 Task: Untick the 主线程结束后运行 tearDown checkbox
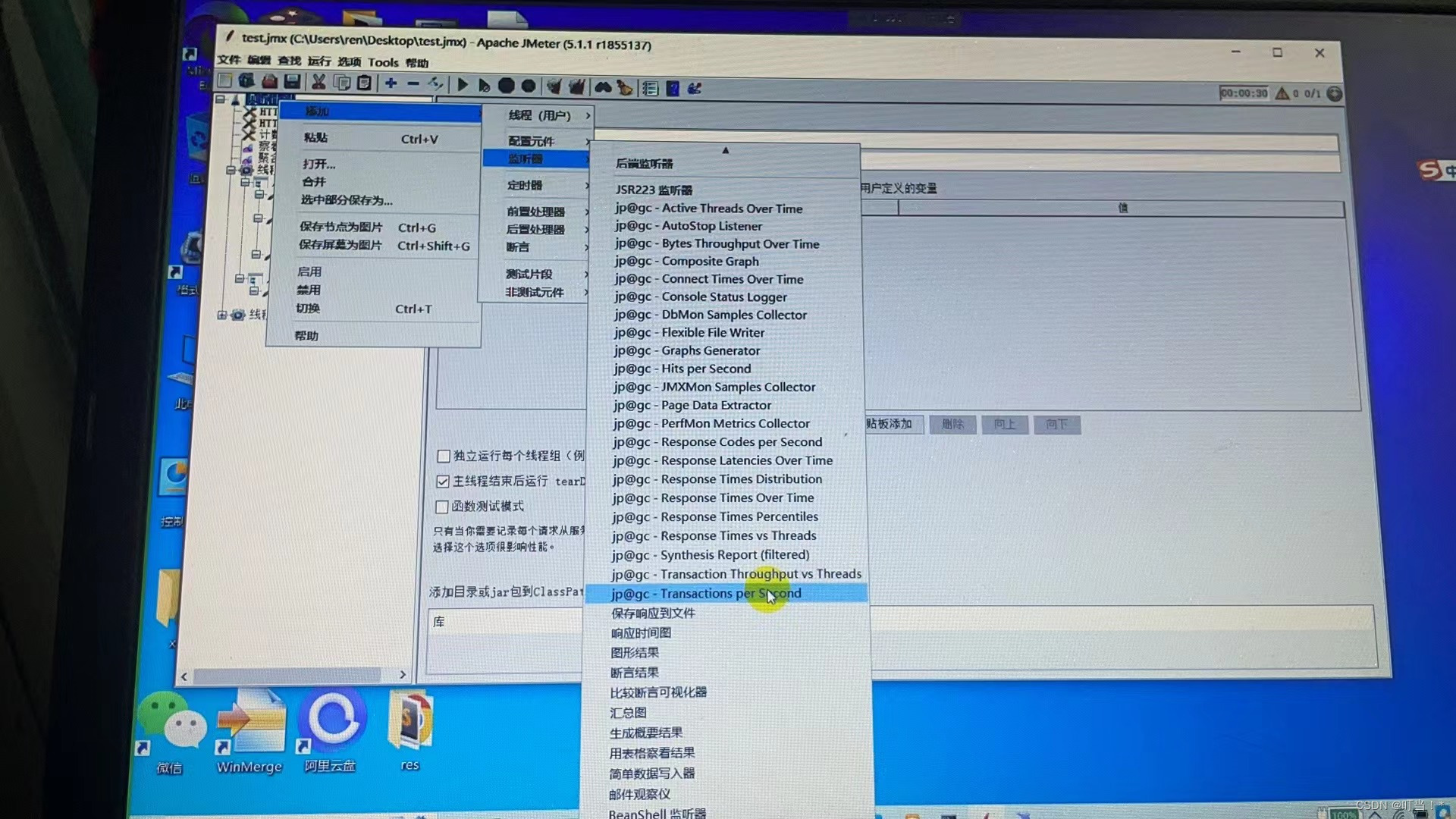(443, 482)
